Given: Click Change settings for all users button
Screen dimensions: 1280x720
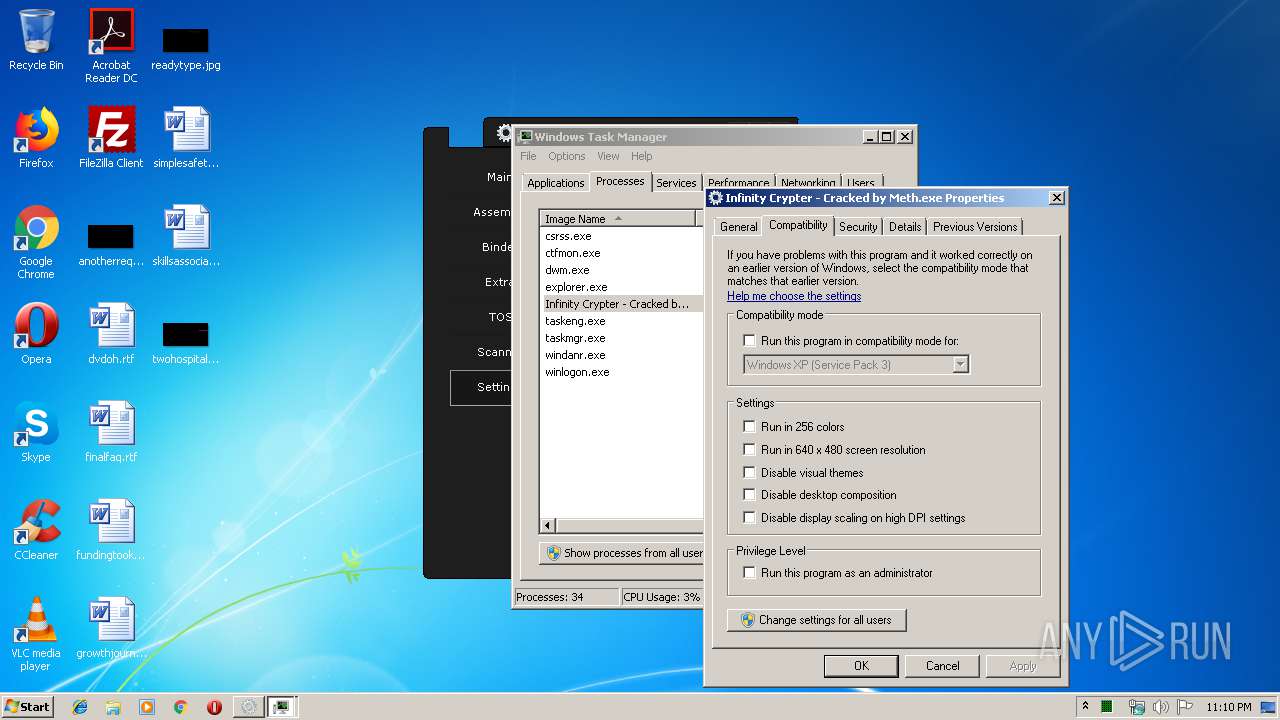Looking at the screenshot, I should click(x=816, y=620).
